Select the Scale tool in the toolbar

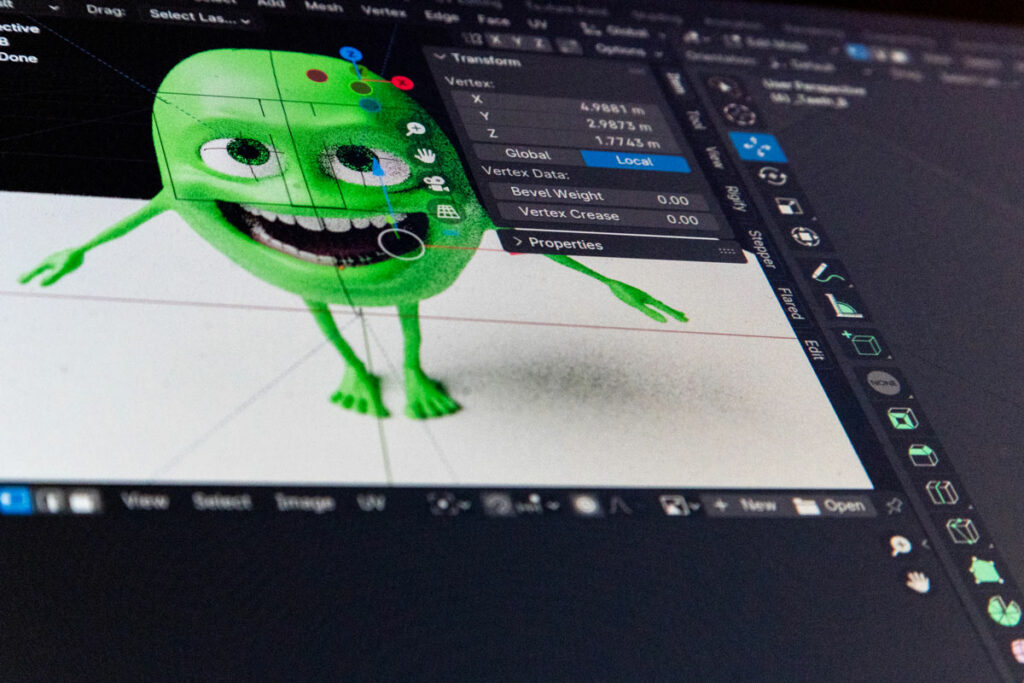click(789, 206)
